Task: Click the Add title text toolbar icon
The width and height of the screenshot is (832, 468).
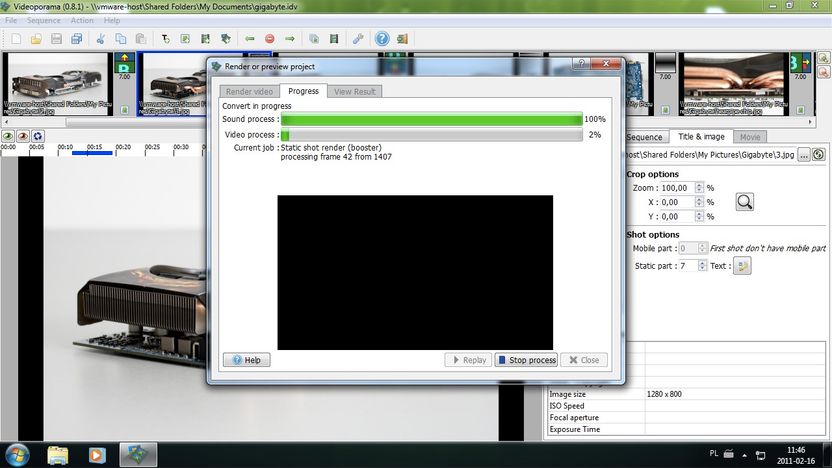Action: click(166, 39)
